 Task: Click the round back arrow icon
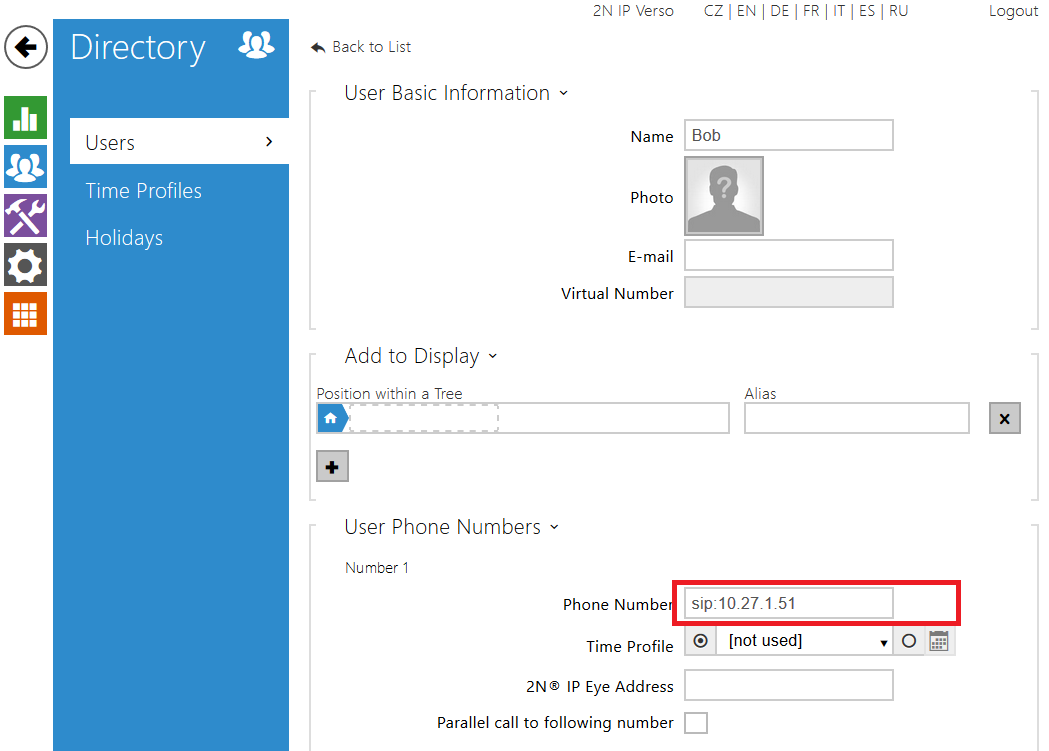click(x=26, y=47)
